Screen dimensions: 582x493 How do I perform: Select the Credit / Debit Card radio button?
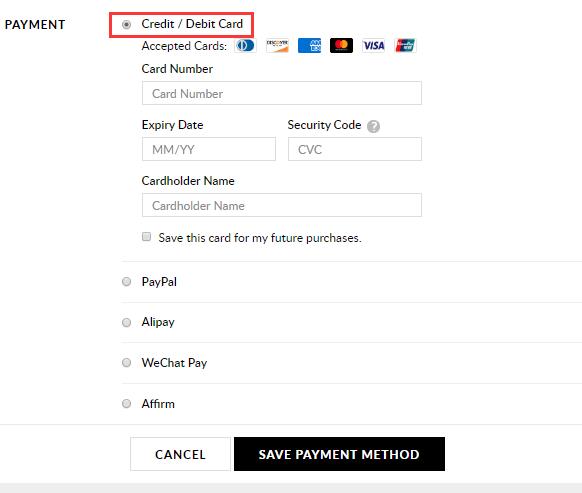click(127, 25)
